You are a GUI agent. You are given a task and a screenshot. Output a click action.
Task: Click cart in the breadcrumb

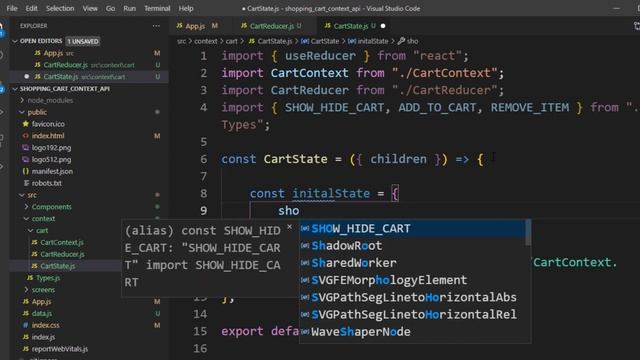coord(231,41)
